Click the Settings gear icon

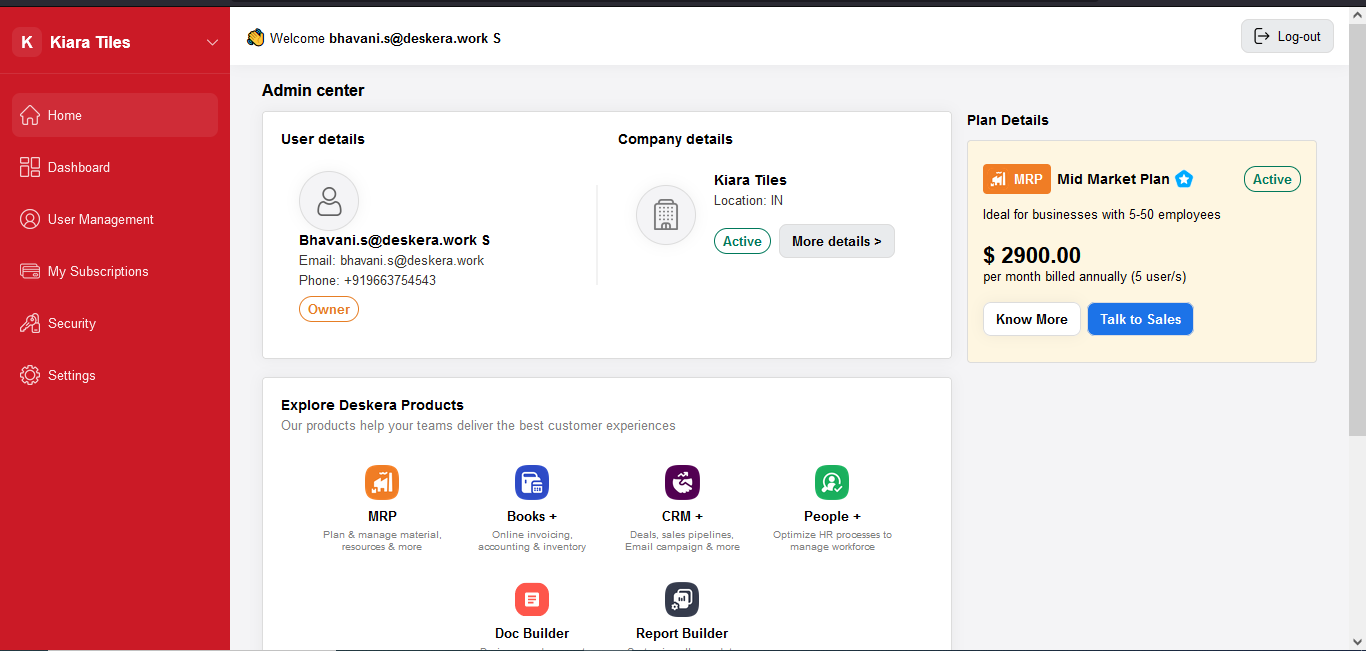point(30,375)
